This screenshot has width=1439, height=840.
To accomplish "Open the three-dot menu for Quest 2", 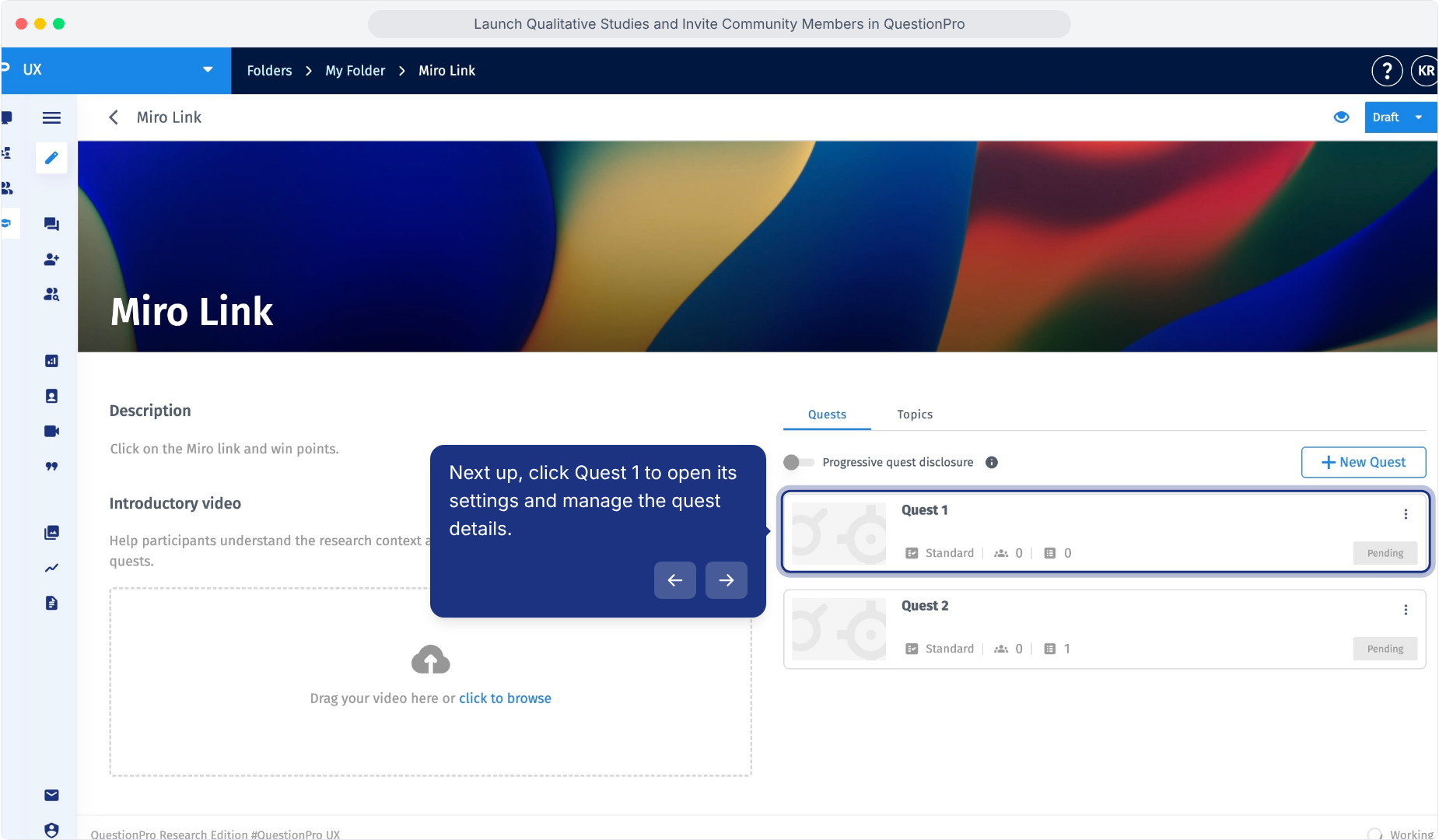I will pyautogui.click(x=1406, y=610).
